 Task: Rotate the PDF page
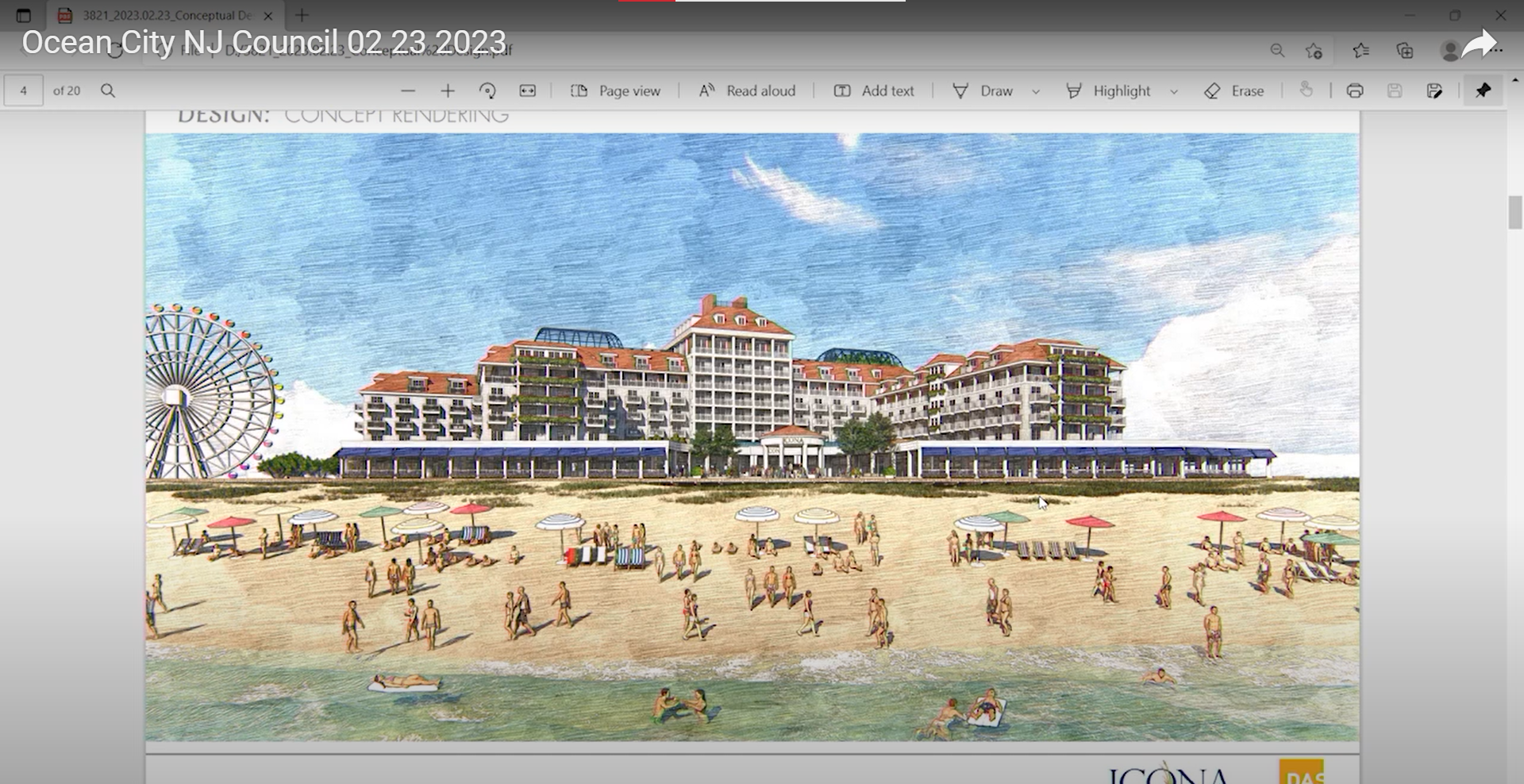pyautogui.click(x=487, y=91)
